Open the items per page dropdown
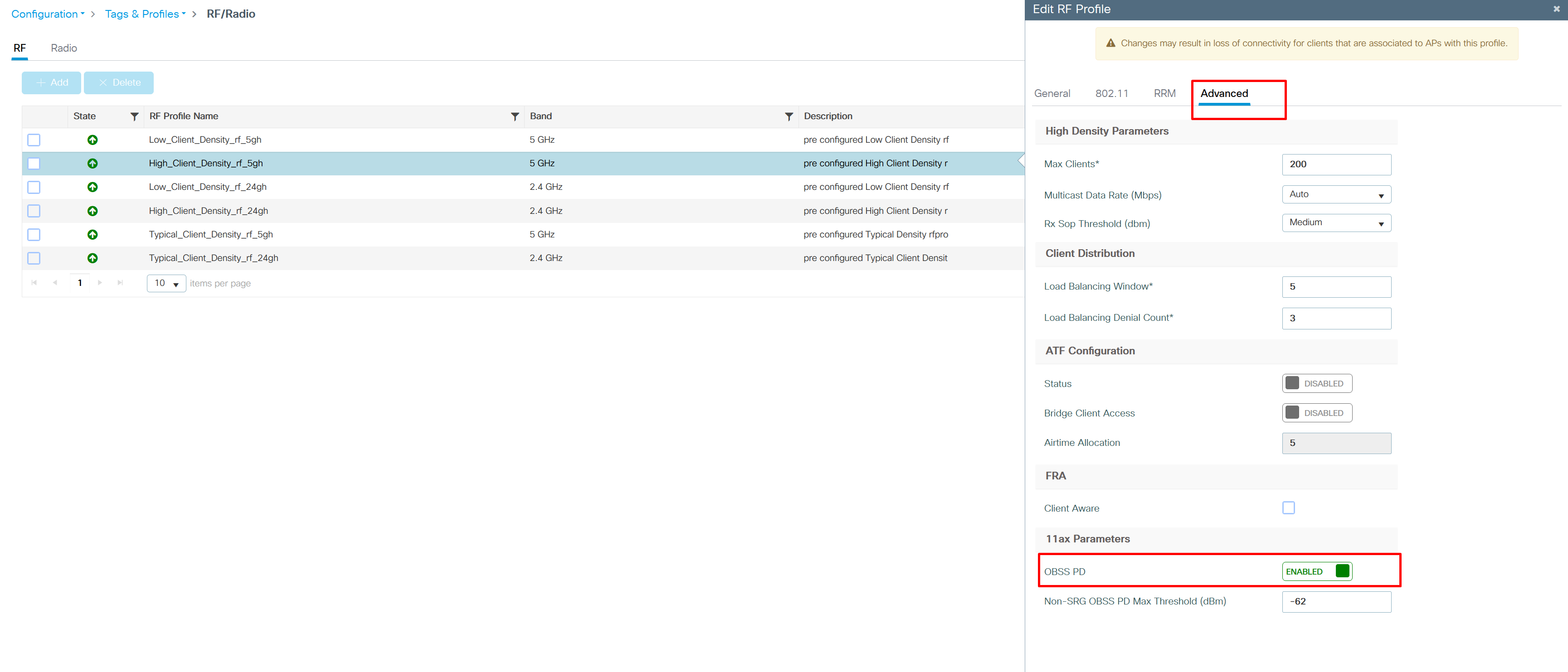1568x672 pixels. click(166, 283)
